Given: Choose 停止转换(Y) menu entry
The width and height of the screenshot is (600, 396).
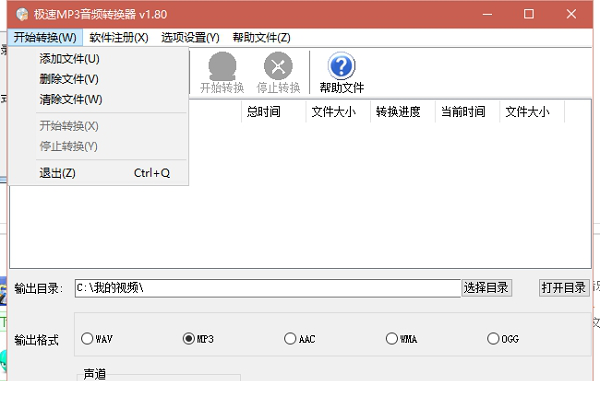Looking at the screenshot, I should tap(98, 146).
